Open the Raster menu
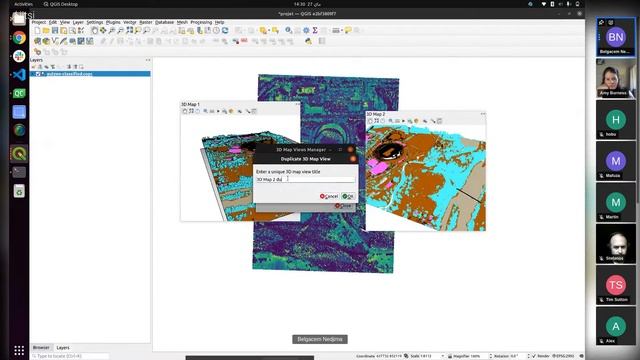 (146, 22)
